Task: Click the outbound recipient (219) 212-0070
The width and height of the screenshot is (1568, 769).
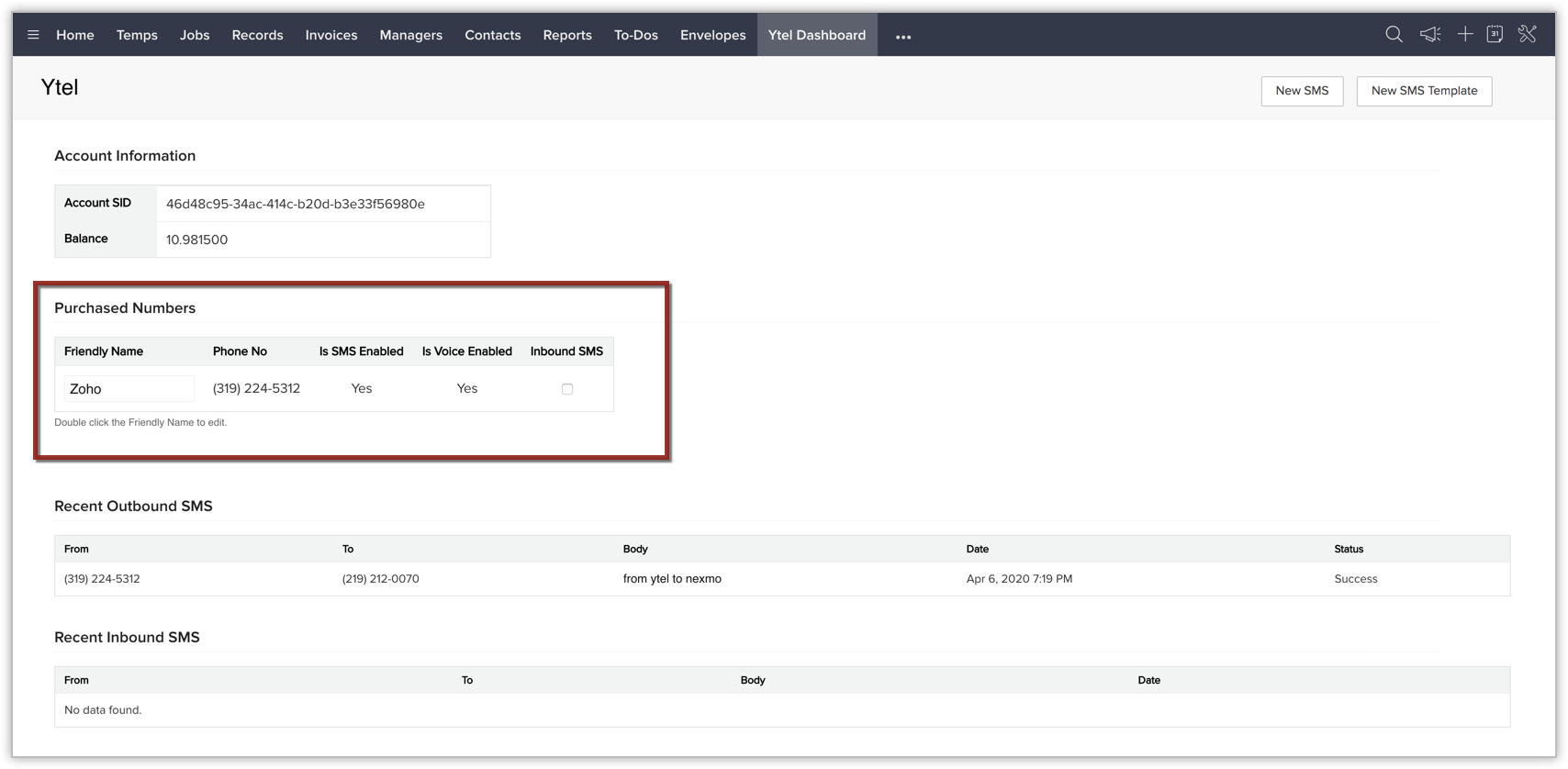Action: 381,579
